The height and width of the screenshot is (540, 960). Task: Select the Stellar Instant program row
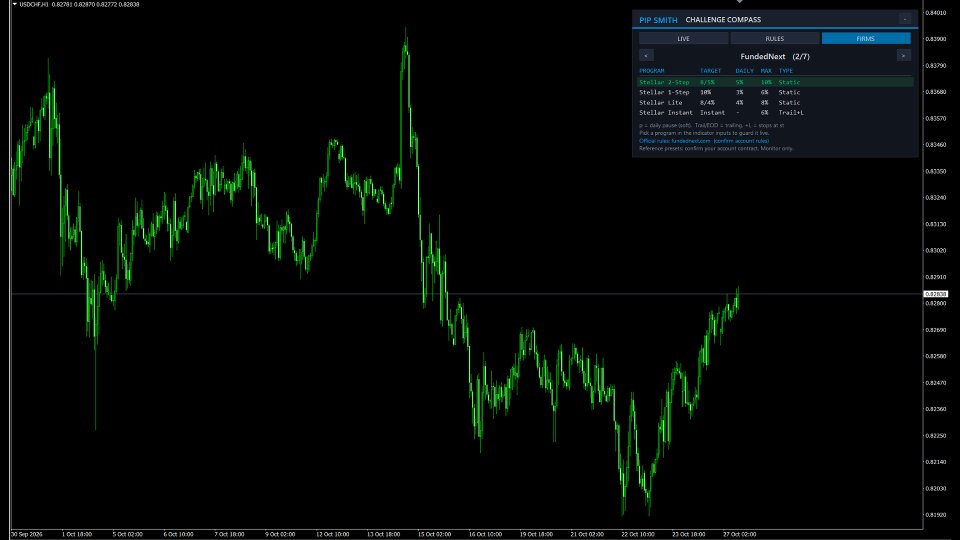(x=776, y=113)
